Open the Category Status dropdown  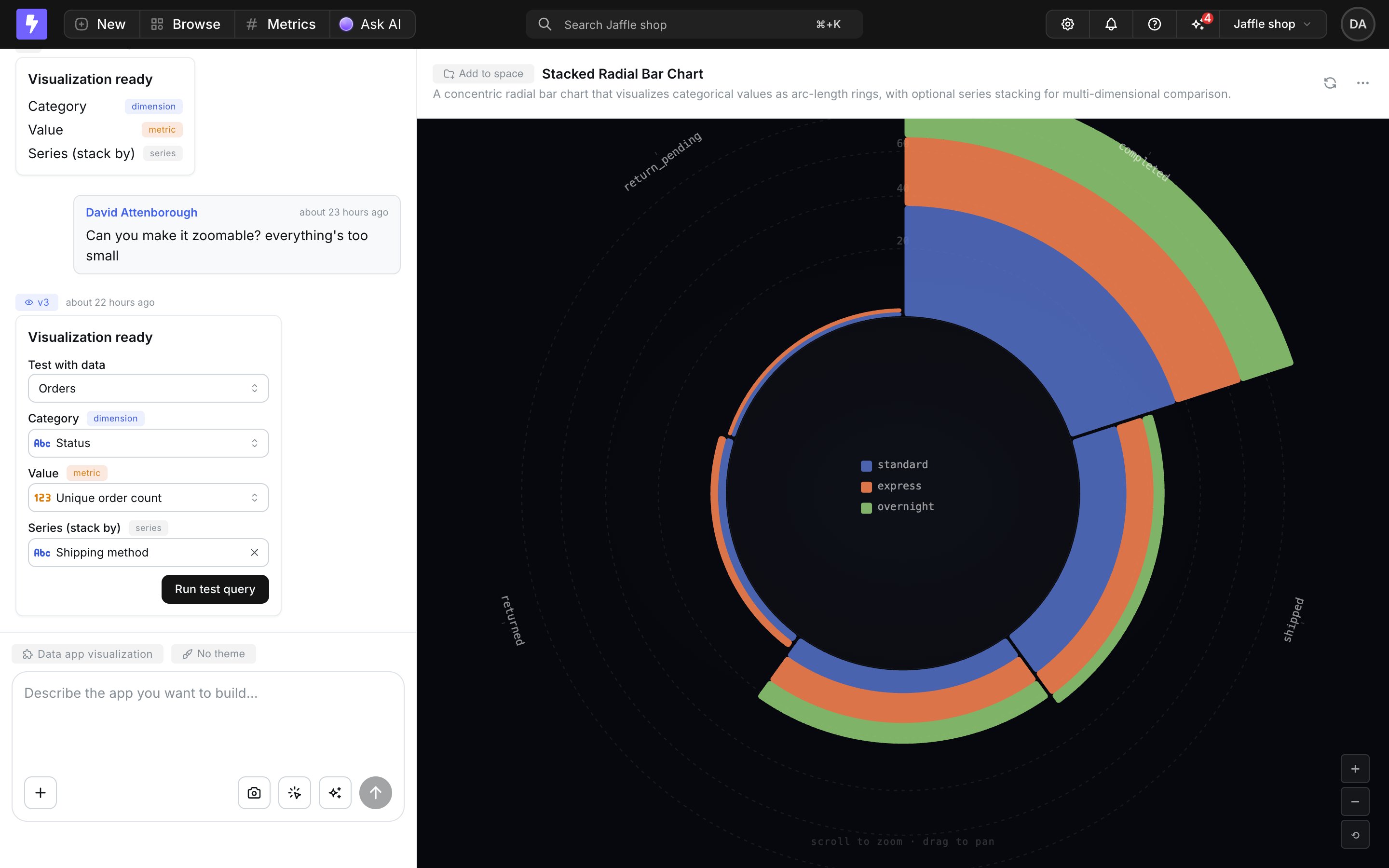(x=148, y=443)
